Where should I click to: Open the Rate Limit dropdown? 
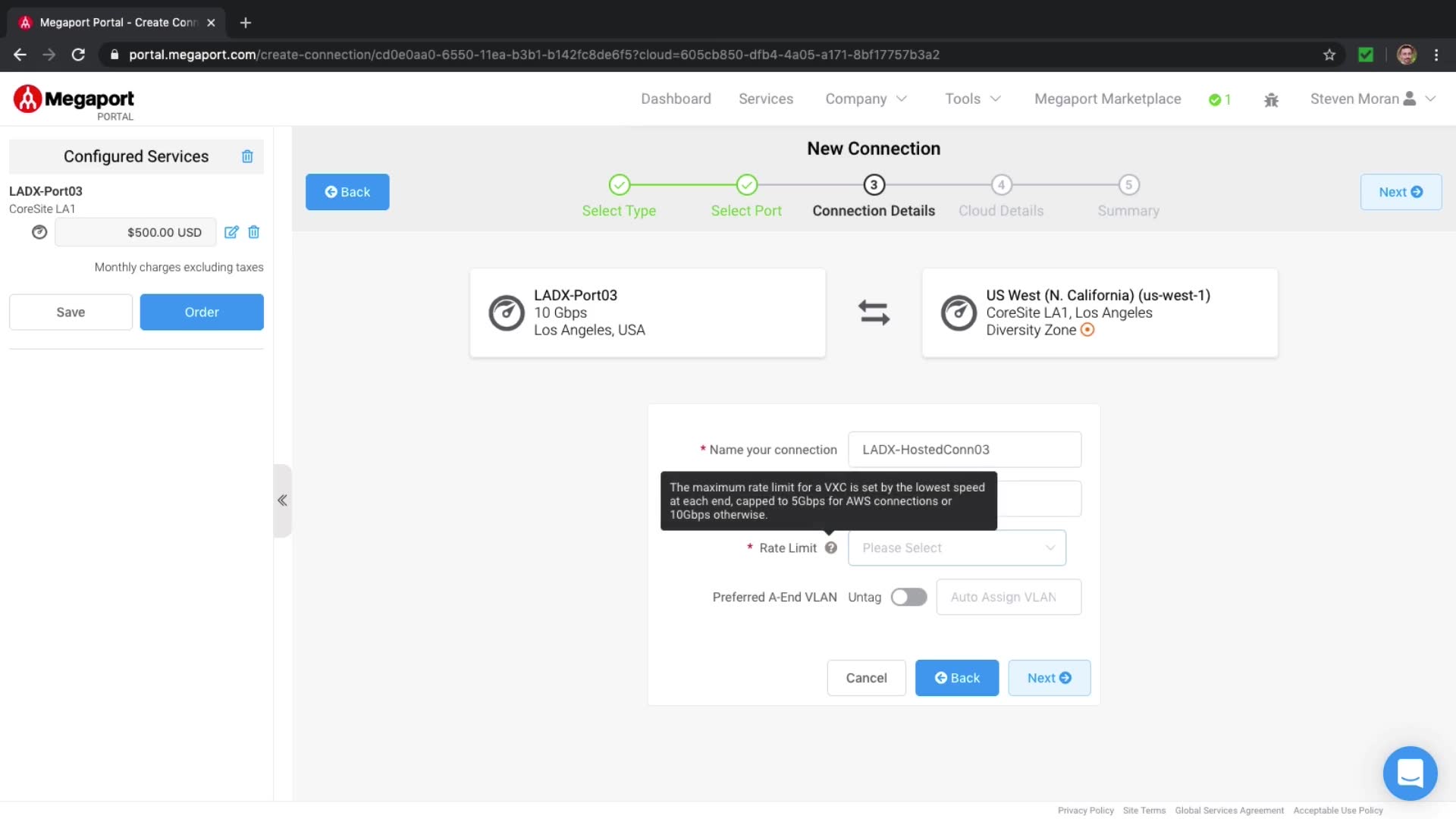coord(957,548)
